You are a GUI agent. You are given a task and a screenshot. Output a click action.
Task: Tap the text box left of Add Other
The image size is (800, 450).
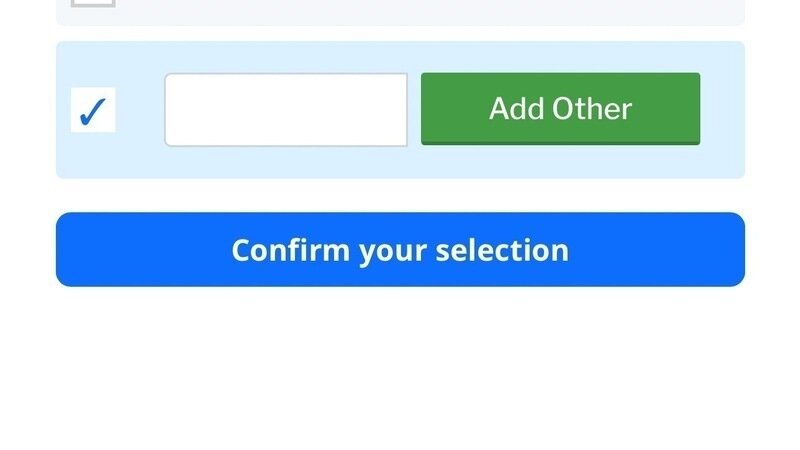click(286, 110)
